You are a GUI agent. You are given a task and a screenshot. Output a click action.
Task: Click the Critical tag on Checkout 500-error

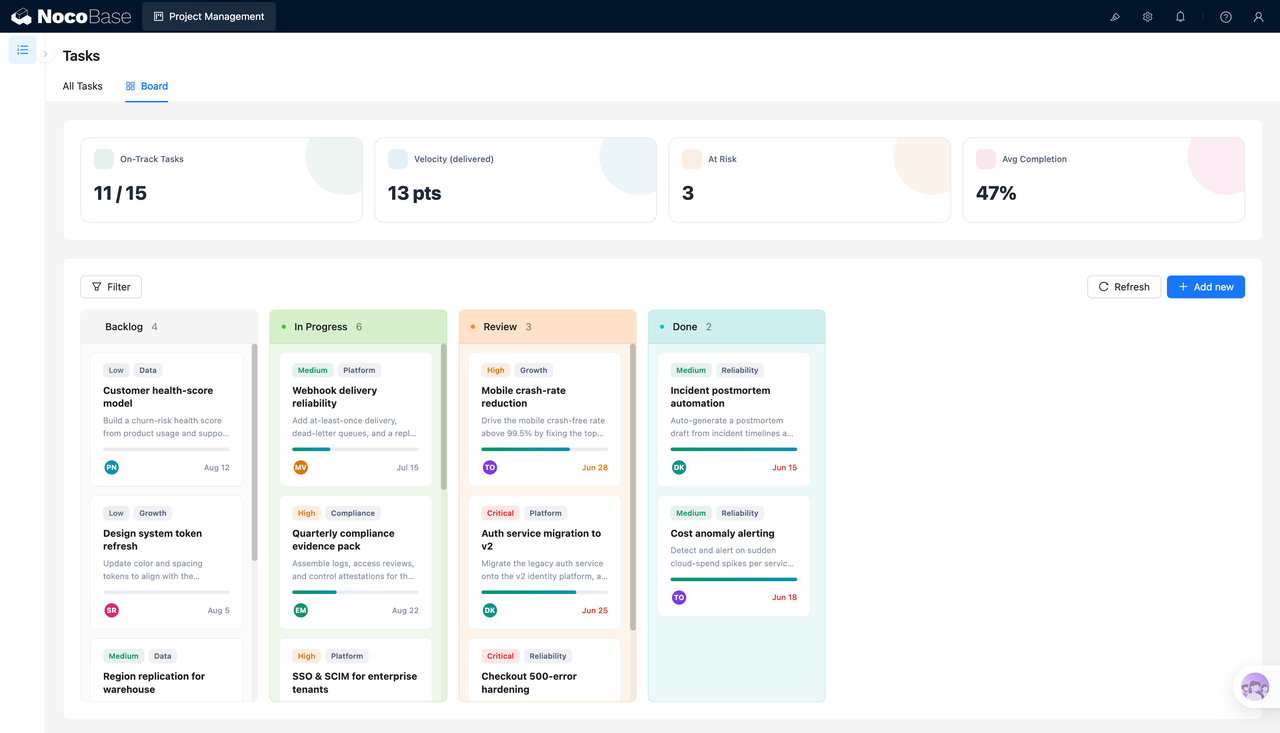[500, 656]
